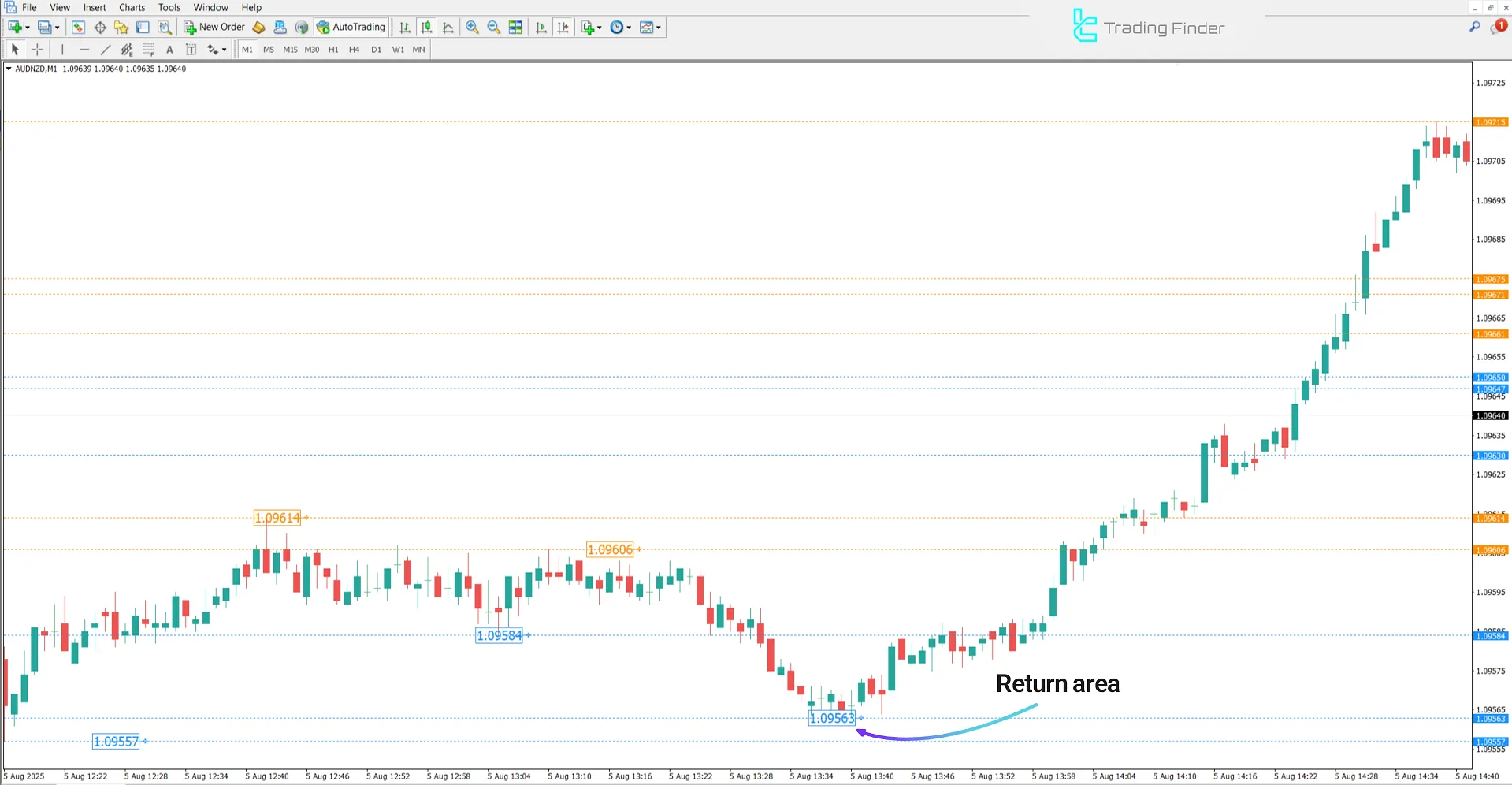
Task: Open the Charts menu
Action: tap(132, 8)
